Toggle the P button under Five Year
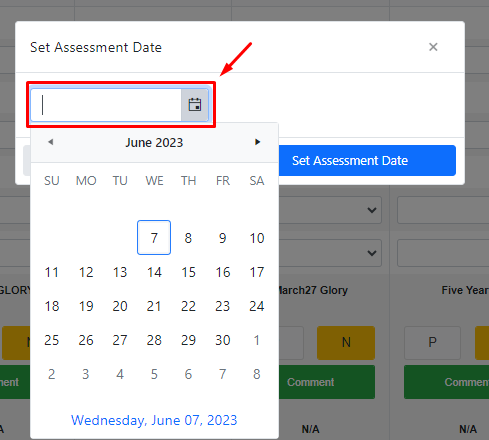The image size is (489, 440). coord(432,342)
